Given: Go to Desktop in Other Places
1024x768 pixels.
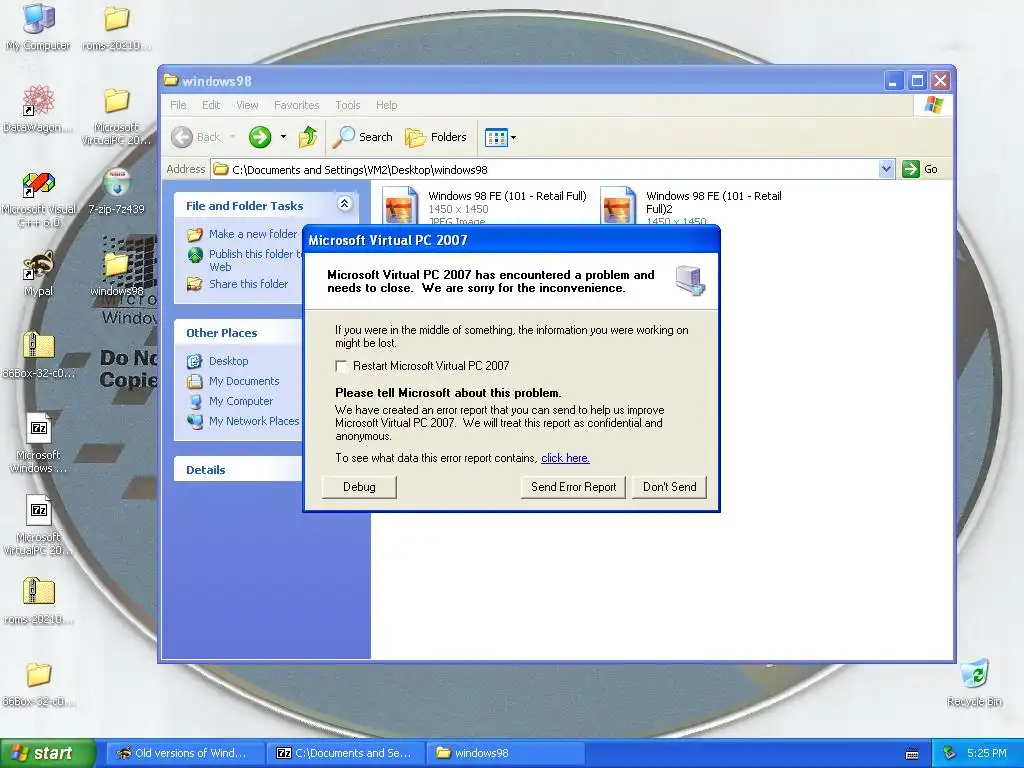Looking at the screenshot, I should 217,361.
